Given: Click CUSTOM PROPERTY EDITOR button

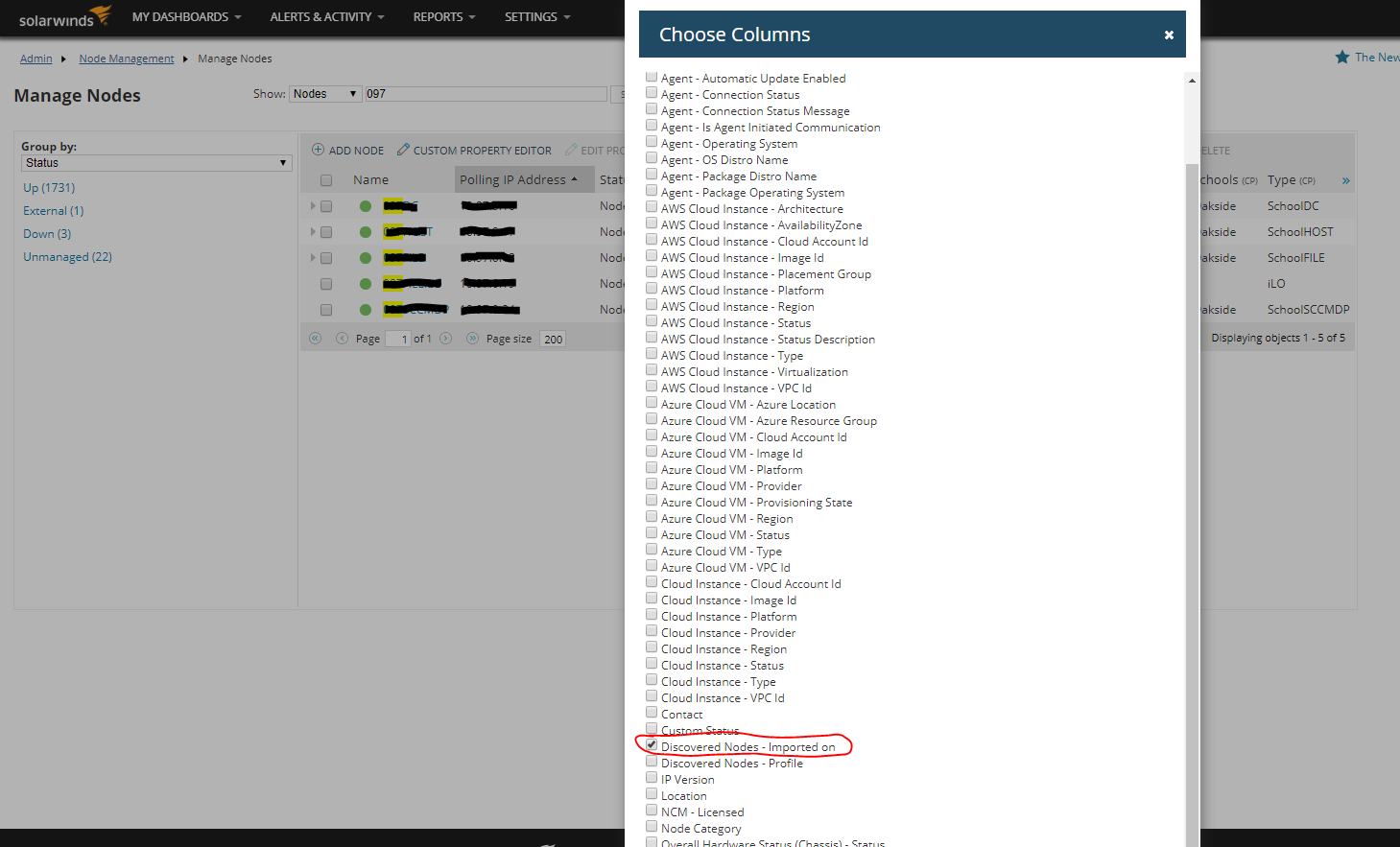Looking at the screenshot, I should [x=474, y=151].
